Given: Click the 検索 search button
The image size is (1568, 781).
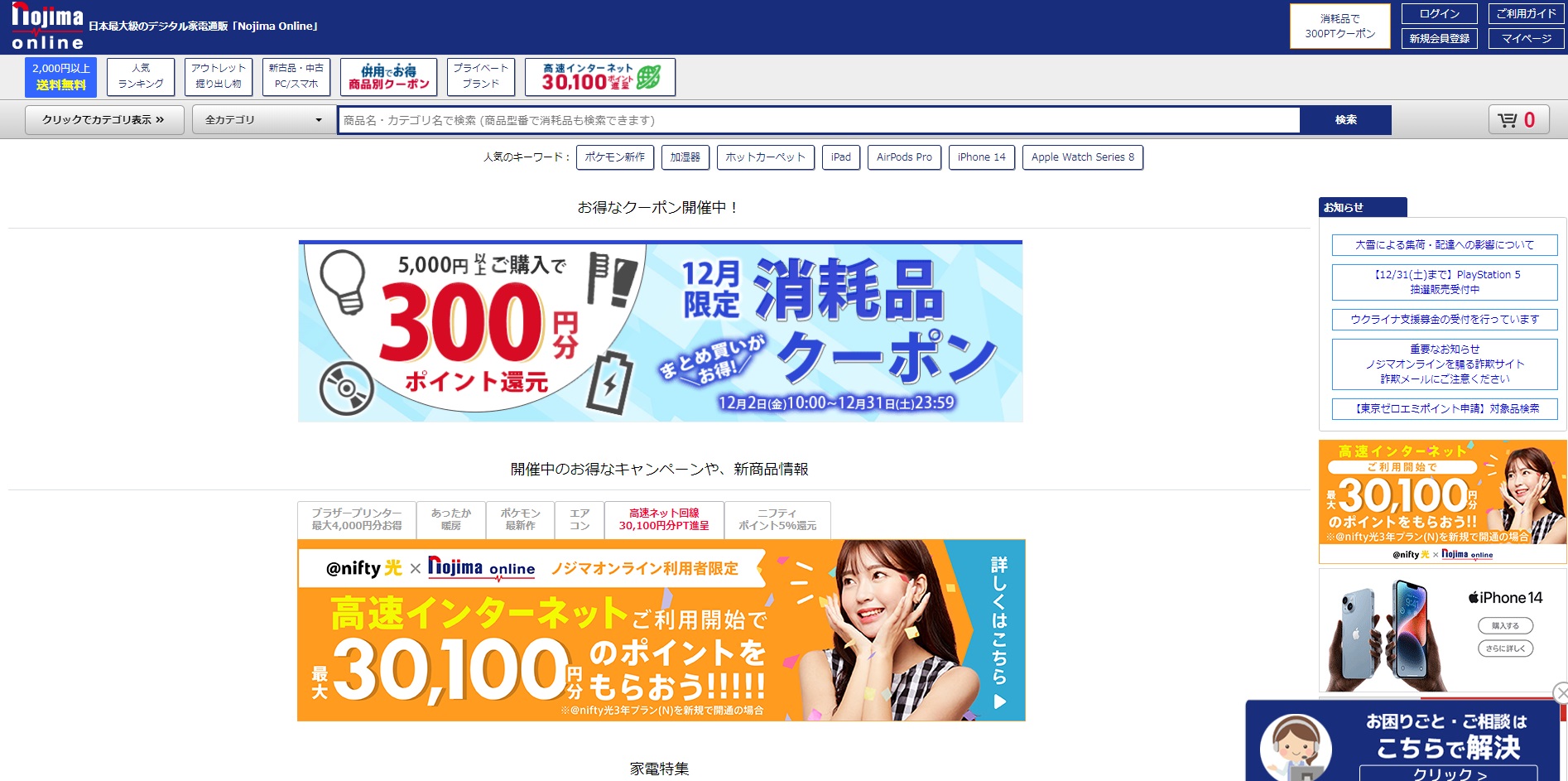Looking at the screenshot, I should click(x=1345, y=120).
